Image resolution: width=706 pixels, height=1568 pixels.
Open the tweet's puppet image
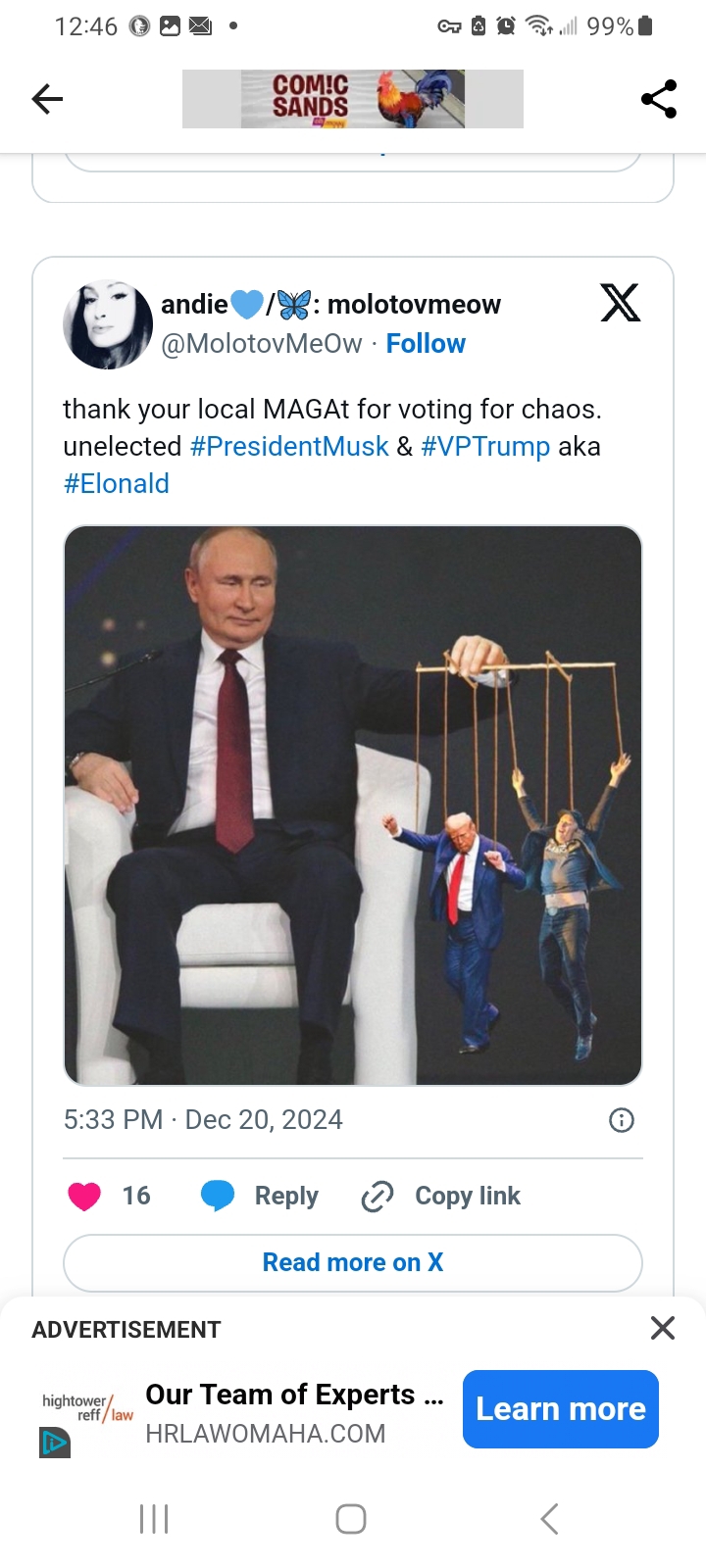pyautogui.click(x=353, y=806)
